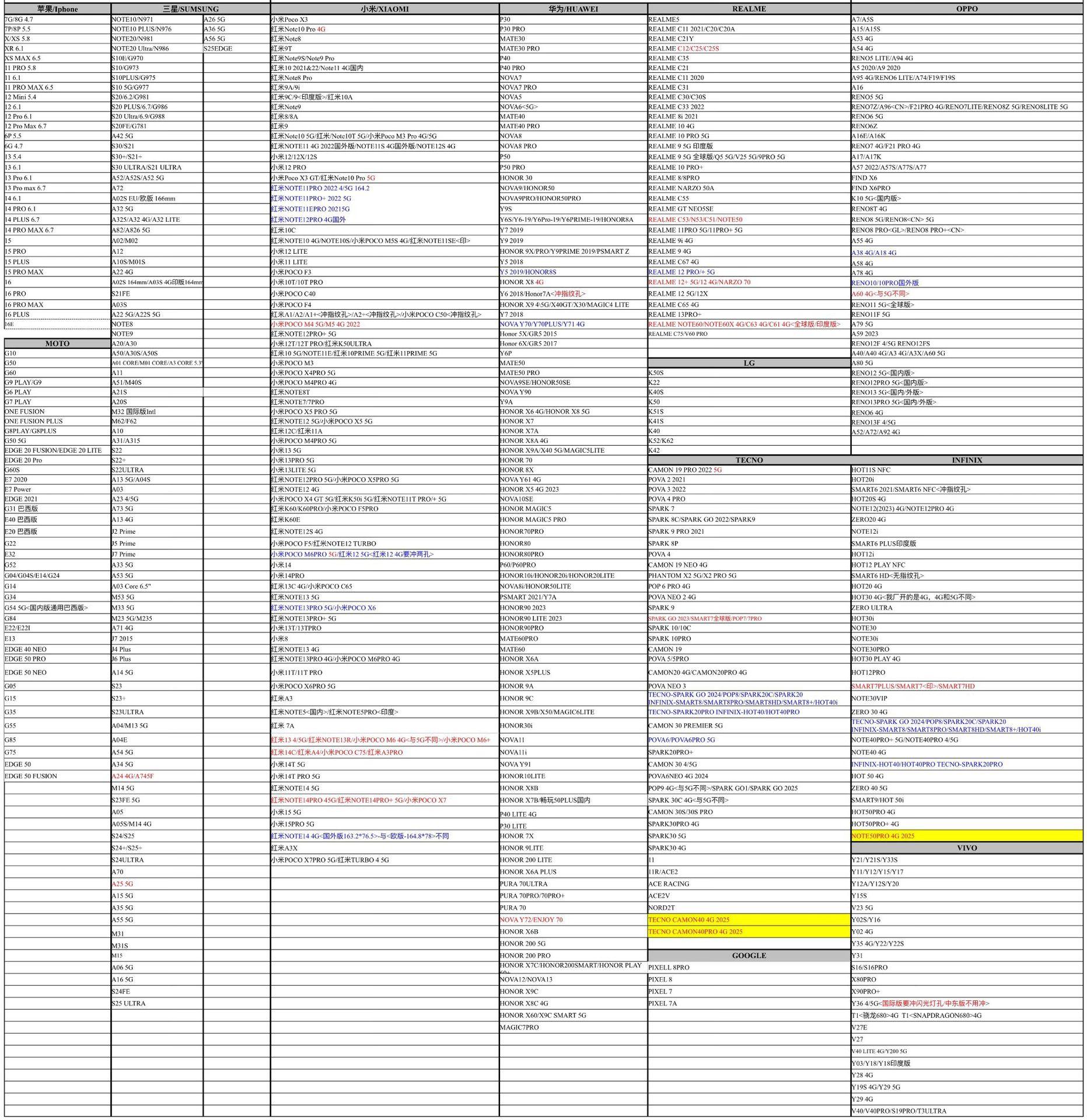The width and height of the screenshot is (1087, 1120).
Task: Click the VIVO section header
Action: [967, 848]
